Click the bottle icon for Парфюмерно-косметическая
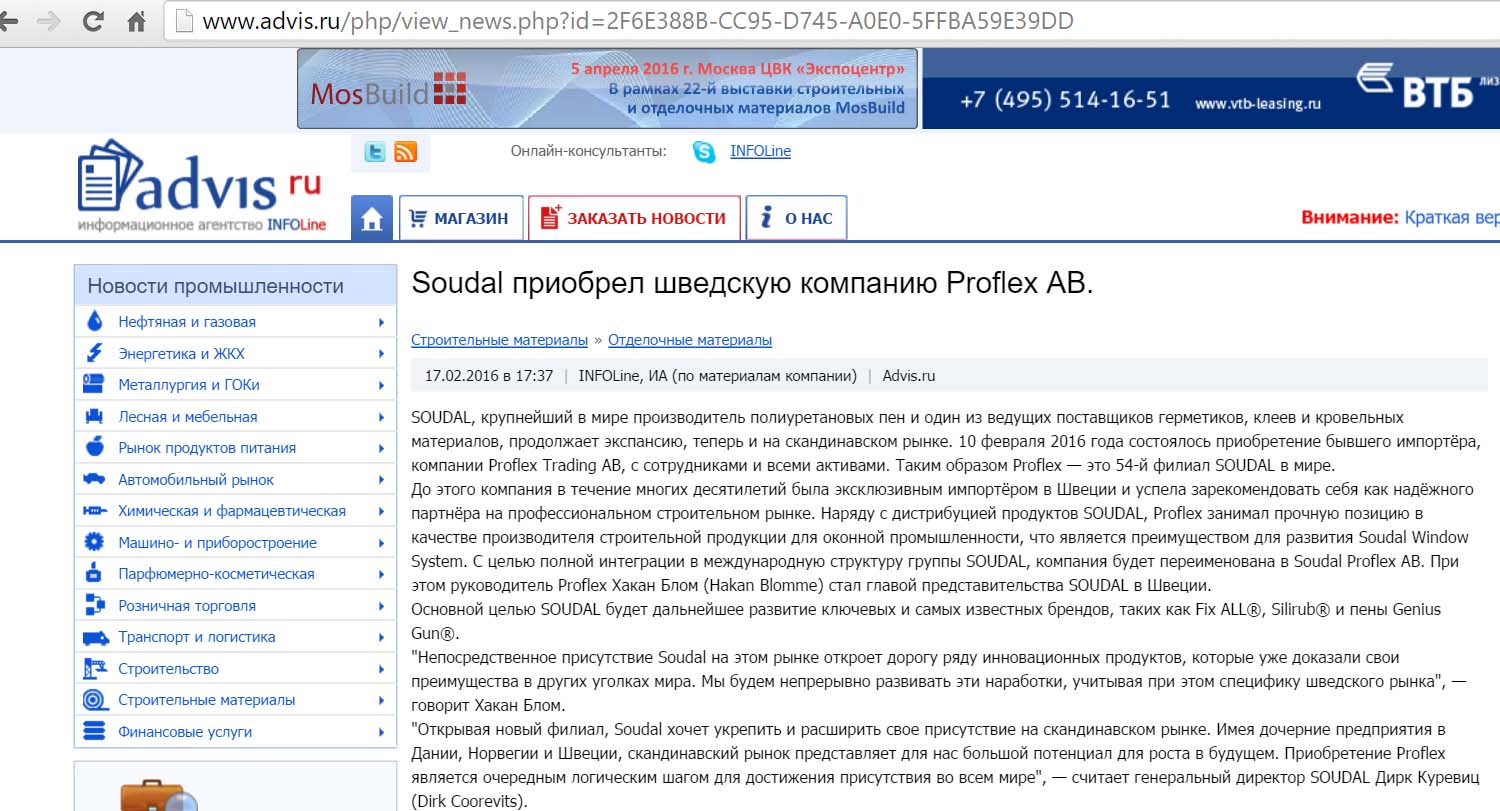Image resolution: width=1500 pixels, height=811 pixels. pyautogui.click(x=95, y=573)
